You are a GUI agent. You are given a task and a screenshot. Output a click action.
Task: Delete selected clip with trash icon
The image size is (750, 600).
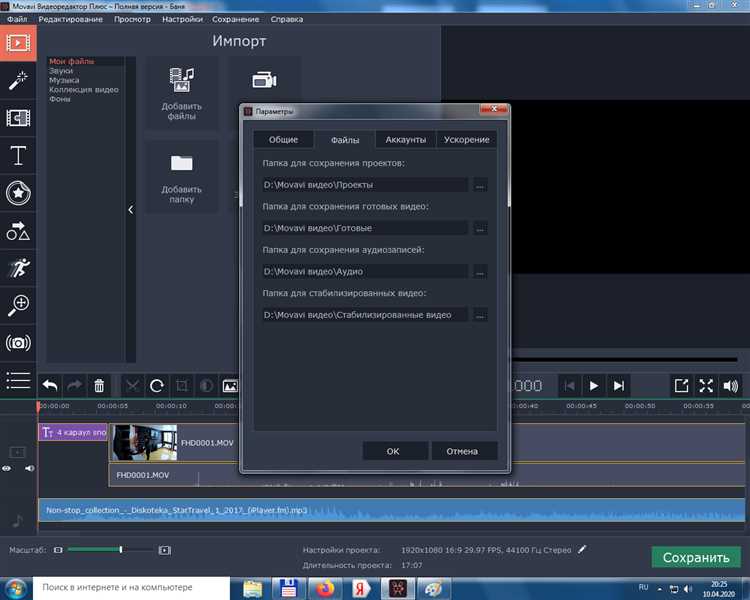(x=99, y=385)
